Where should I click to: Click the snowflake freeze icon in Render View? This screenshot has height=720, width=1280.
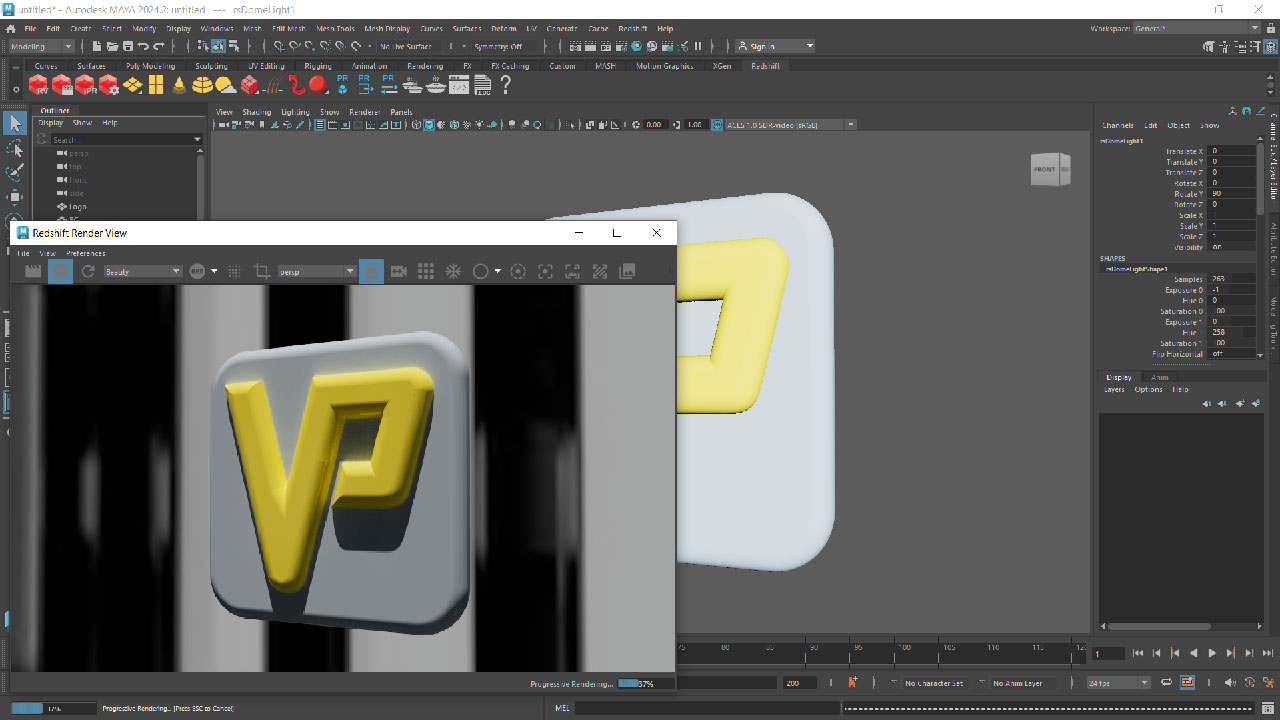pyautogui.click(x=452, y=271)
